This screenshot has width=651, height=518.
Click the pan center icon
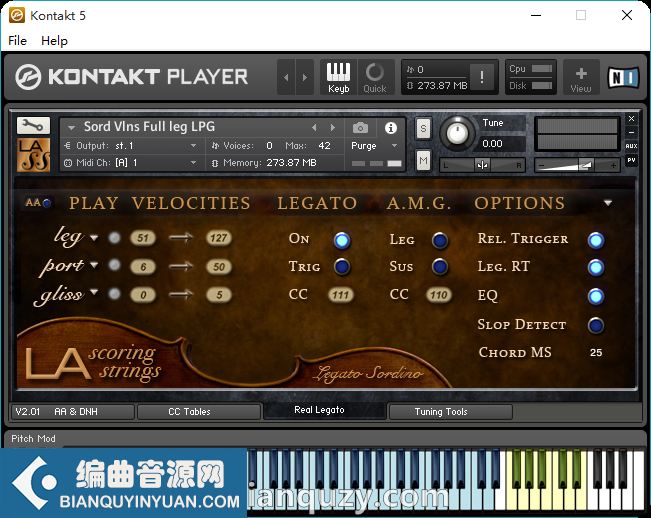(482, 165)
